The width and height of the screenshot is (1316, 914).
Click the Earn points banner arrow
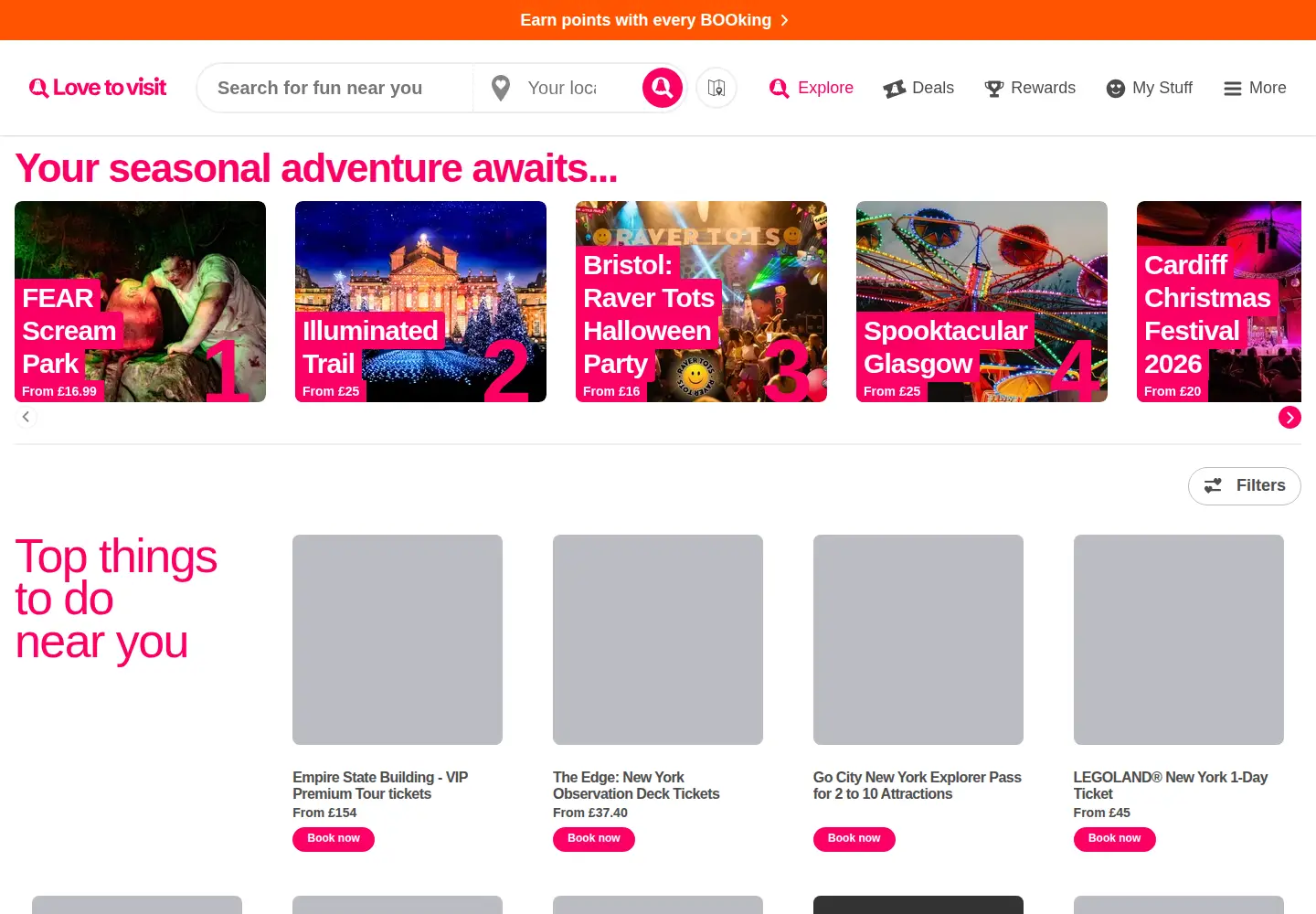(x=784, y=20)
